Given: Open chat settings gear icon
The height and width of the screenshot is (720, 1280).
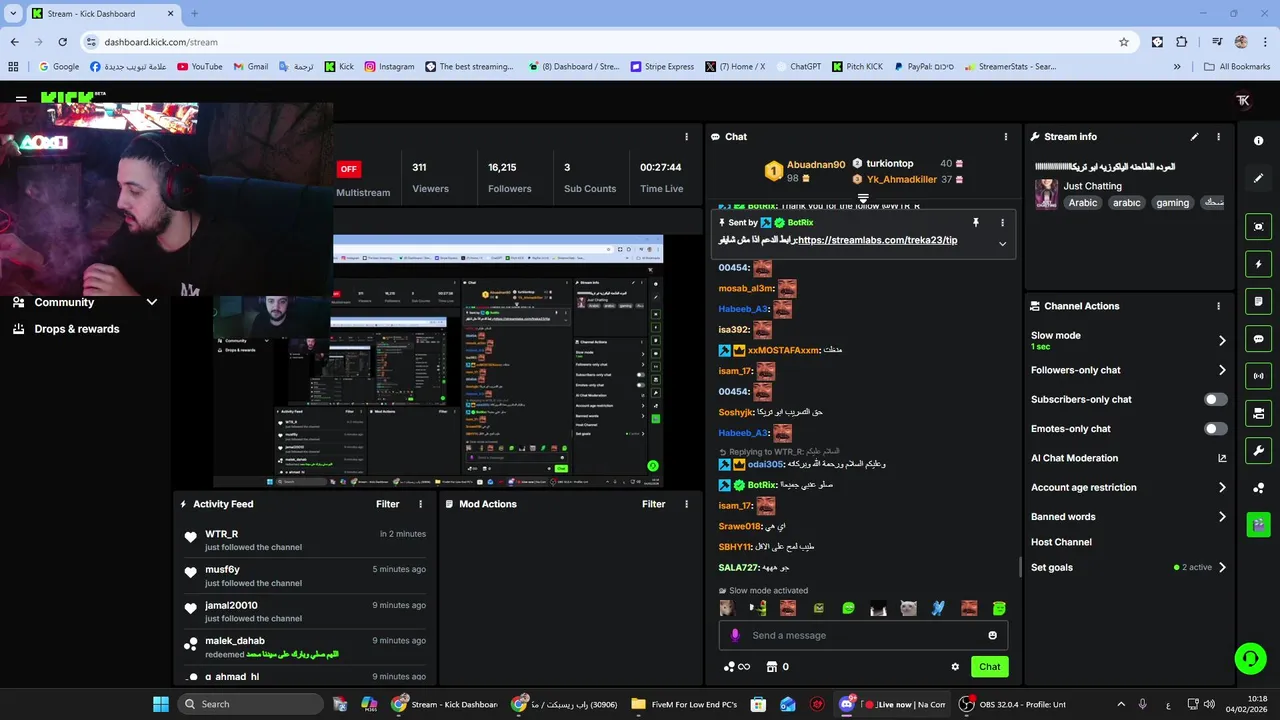Looking at the screenshot, I should (x=955, y=667).
